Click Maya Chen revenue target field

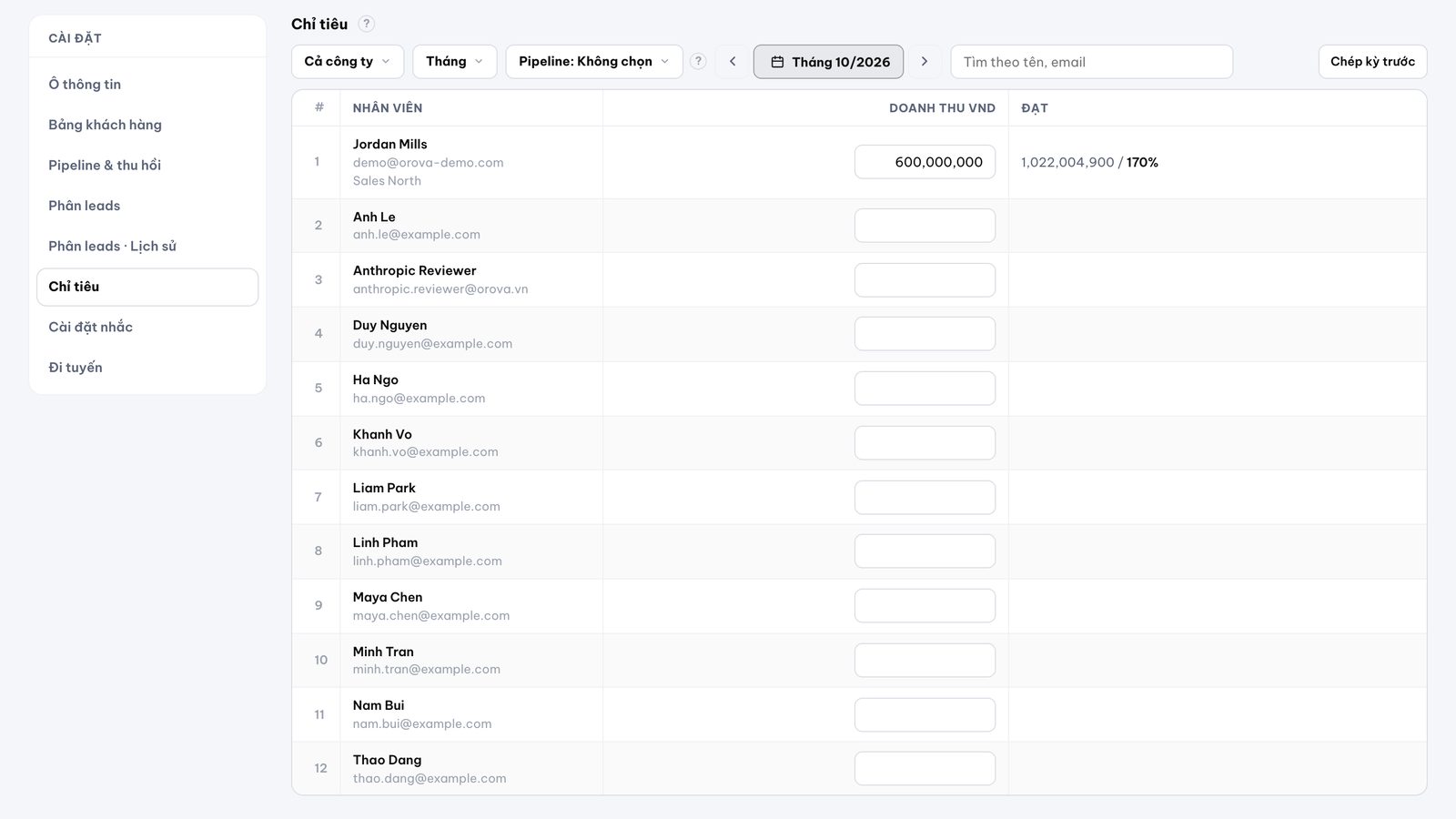(925, 605)
